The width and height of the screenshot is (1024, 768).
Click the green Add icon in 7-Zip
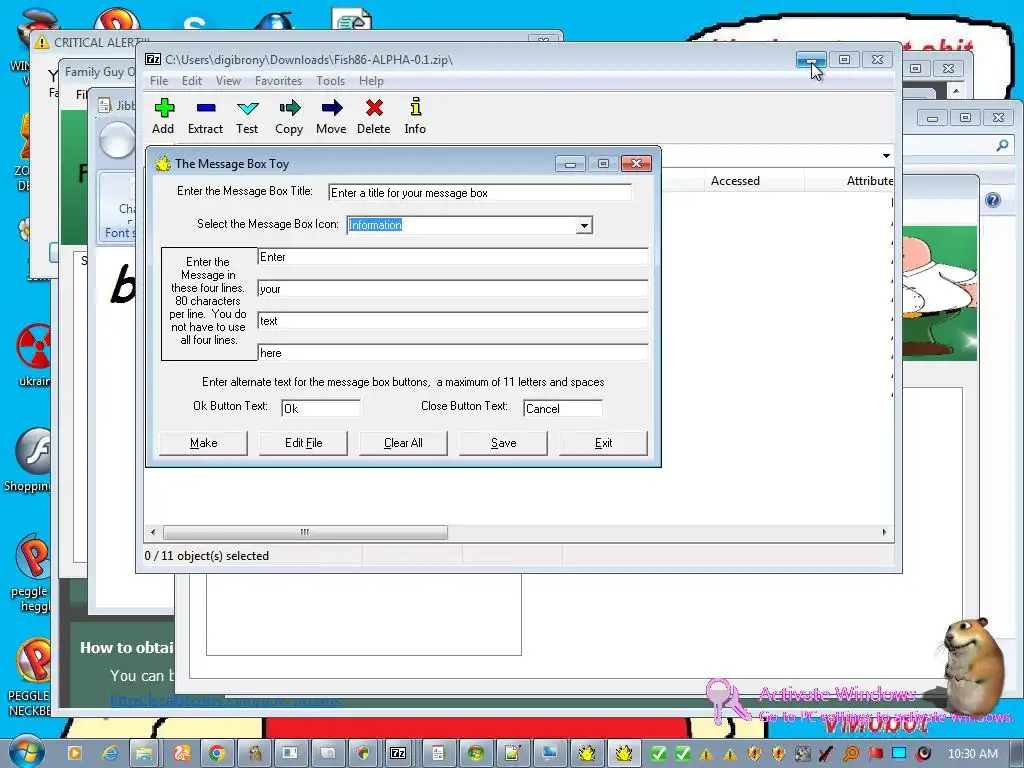[x=165, y=108]
